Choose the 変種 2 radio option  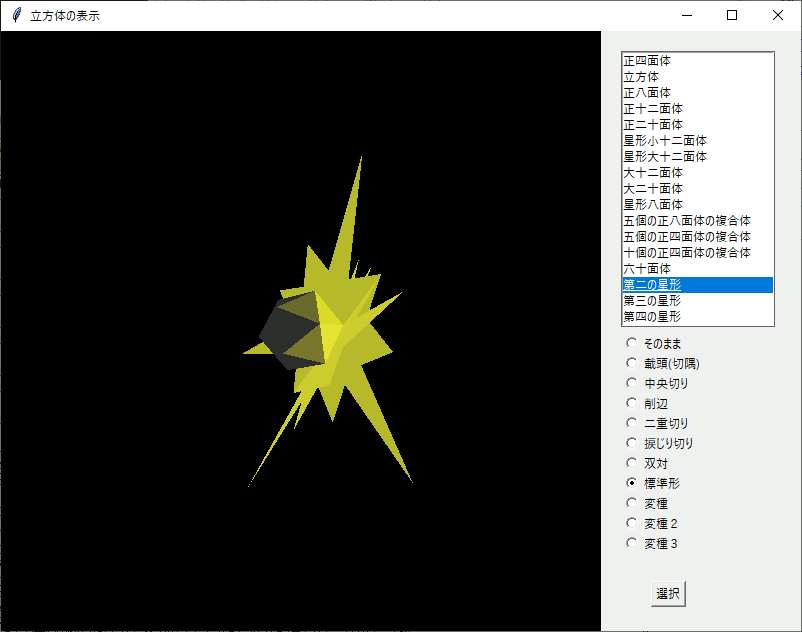pos(632,523)
